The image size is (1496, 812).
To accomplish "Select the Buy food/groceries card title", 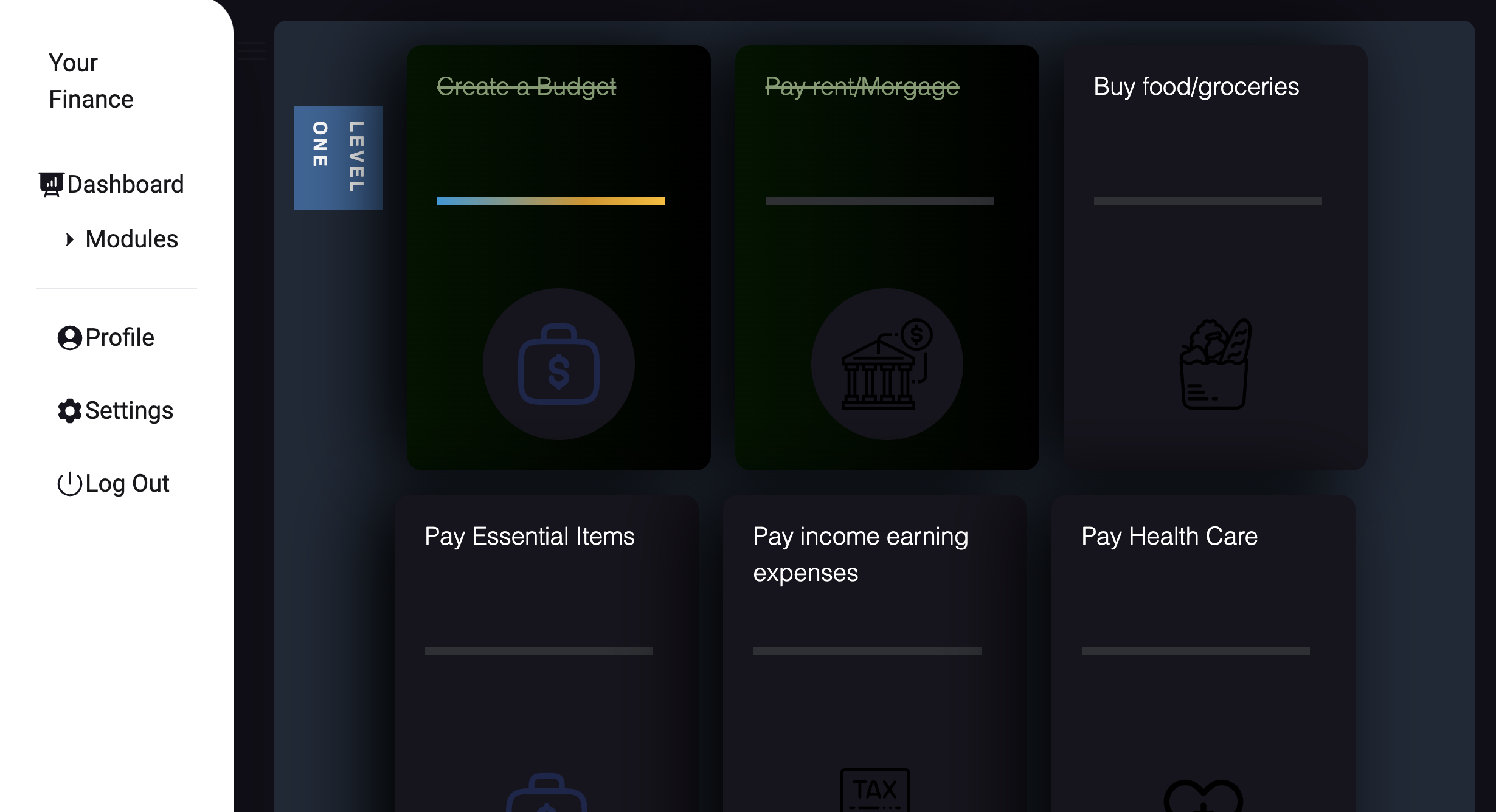I will pyautogui.click(x=1196, y=86).
